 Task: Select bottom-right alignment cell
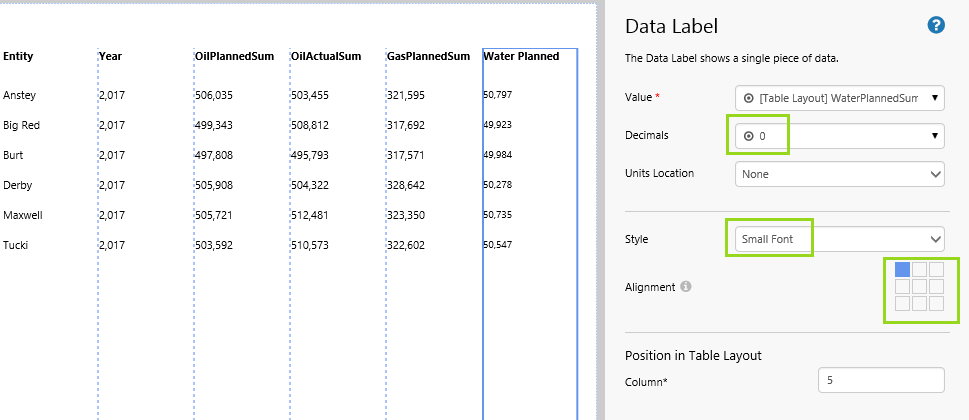[936, 303]
